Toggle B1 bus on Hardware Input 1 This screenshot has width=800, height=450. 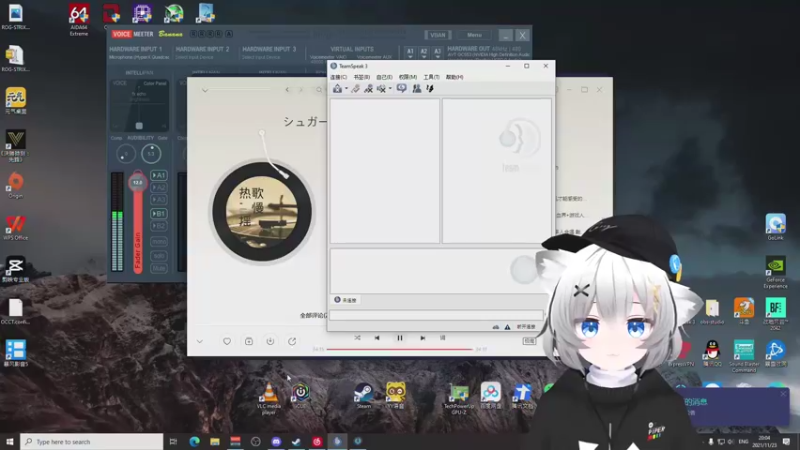click(159, 214)
